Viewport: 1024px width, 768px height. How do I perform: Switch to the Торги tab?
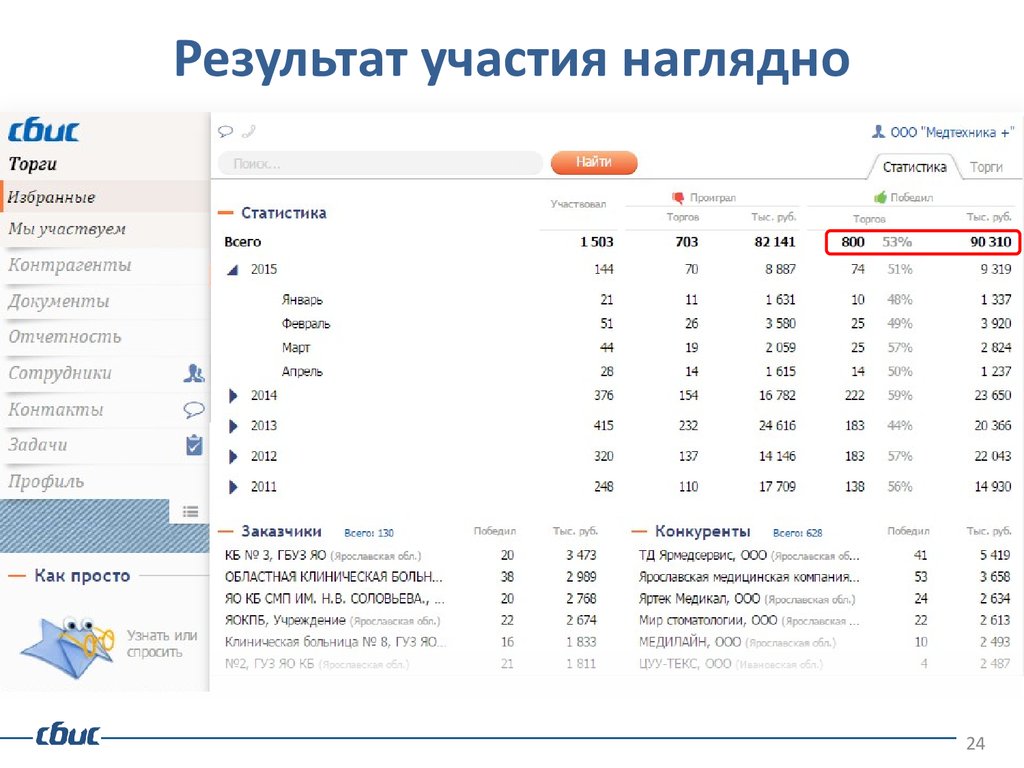(x=986, y=167)
